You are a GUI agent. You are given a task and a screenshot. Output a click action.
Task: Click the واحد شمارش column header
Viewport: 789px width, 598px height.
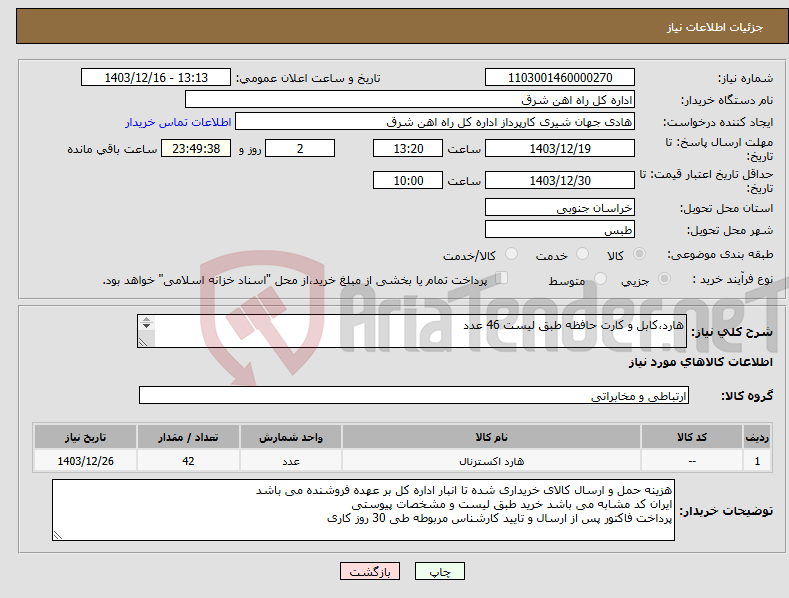pyautogui.click(x=291, y=437)
